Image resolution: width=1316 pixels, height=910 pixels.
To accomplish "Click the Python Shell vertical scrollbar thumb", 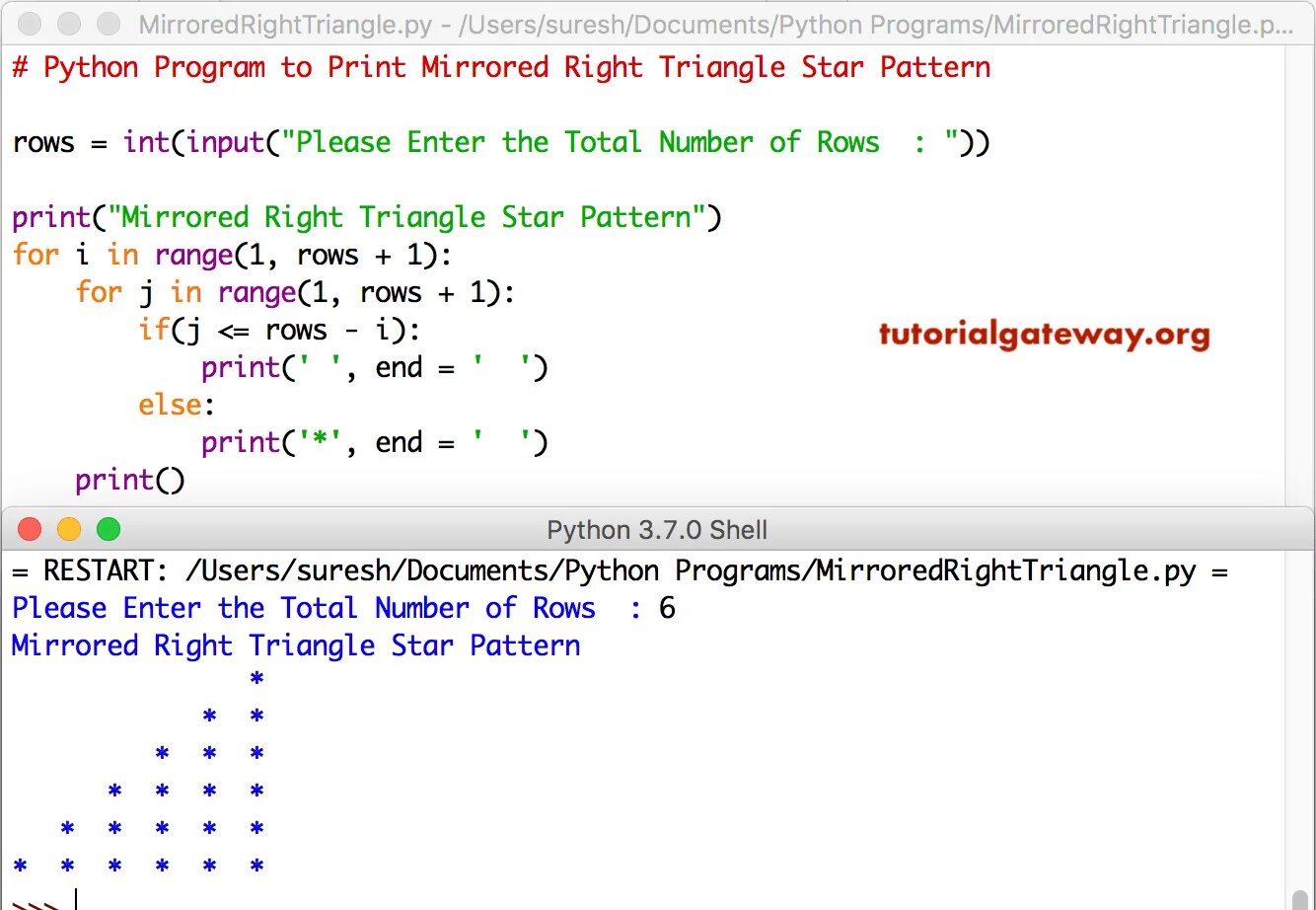I will (x=1300, y=898).
